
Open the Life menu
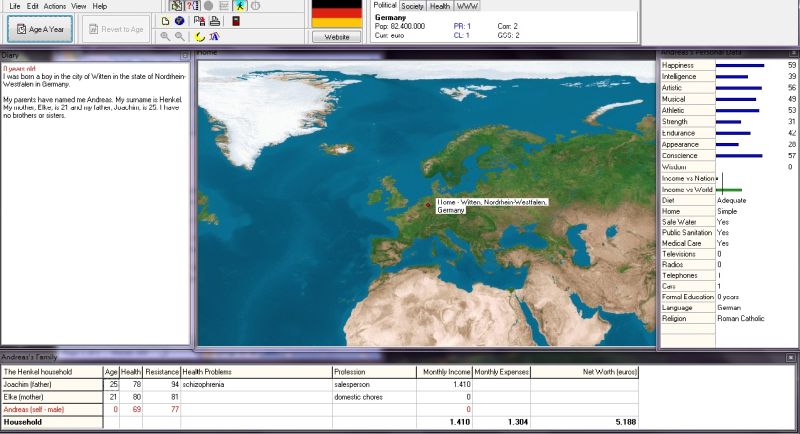point(15,6)
